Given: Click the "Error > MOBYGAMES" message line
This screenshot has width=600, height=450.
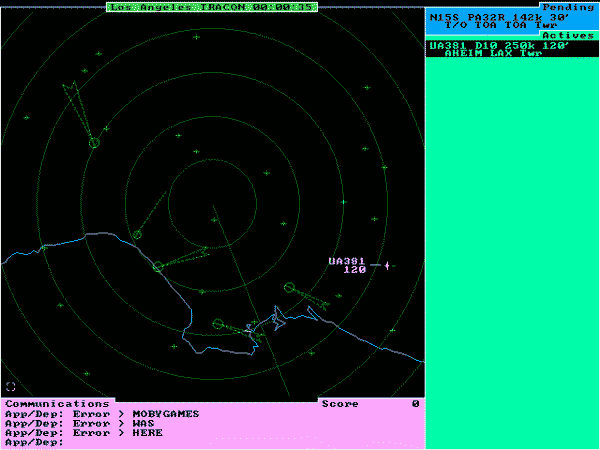Looking at the screenshot, I should [x=102, y=413].
